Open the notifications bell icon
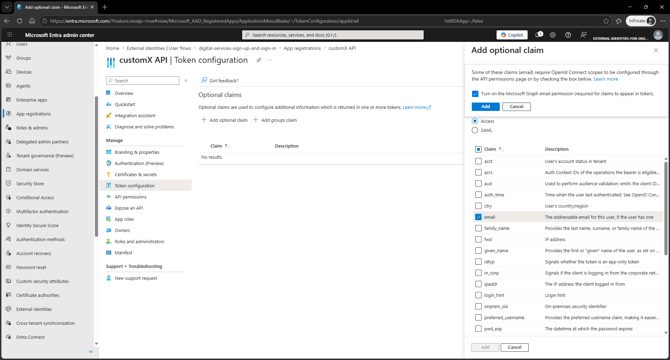670x360 pixels. [539, 35]
